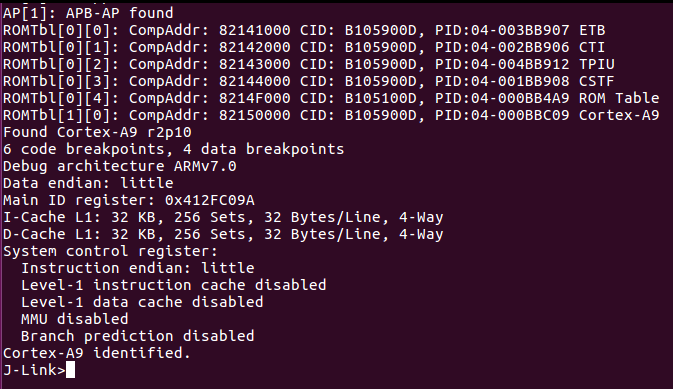Viewport: 673px width, 389px height.
Task: Click 'Cortex-A9 identified.' line
Action: pyautogui.click(x=97, y=353)
